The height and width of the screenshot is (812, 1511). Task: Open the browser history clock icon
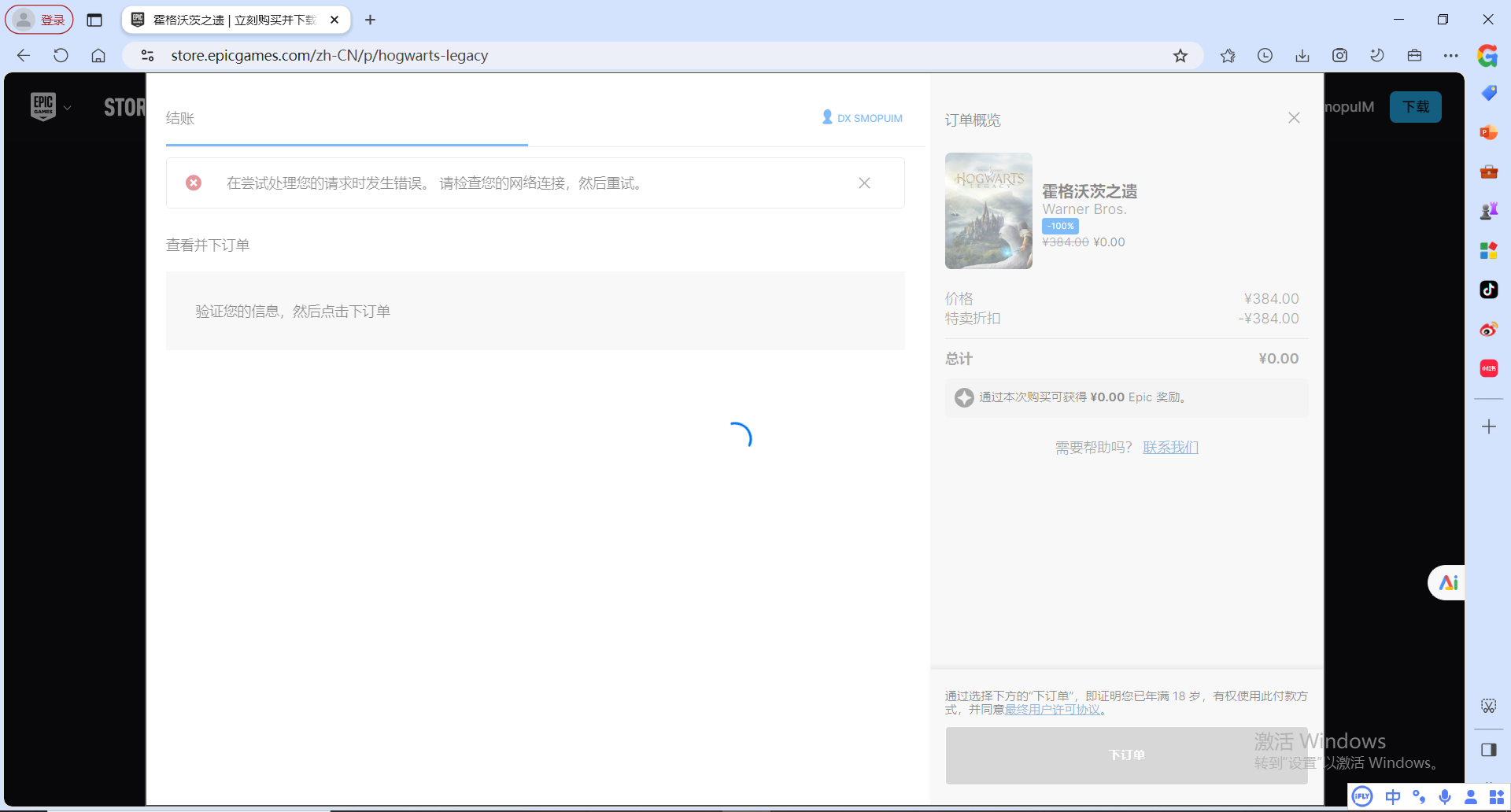click(1265, 56)
